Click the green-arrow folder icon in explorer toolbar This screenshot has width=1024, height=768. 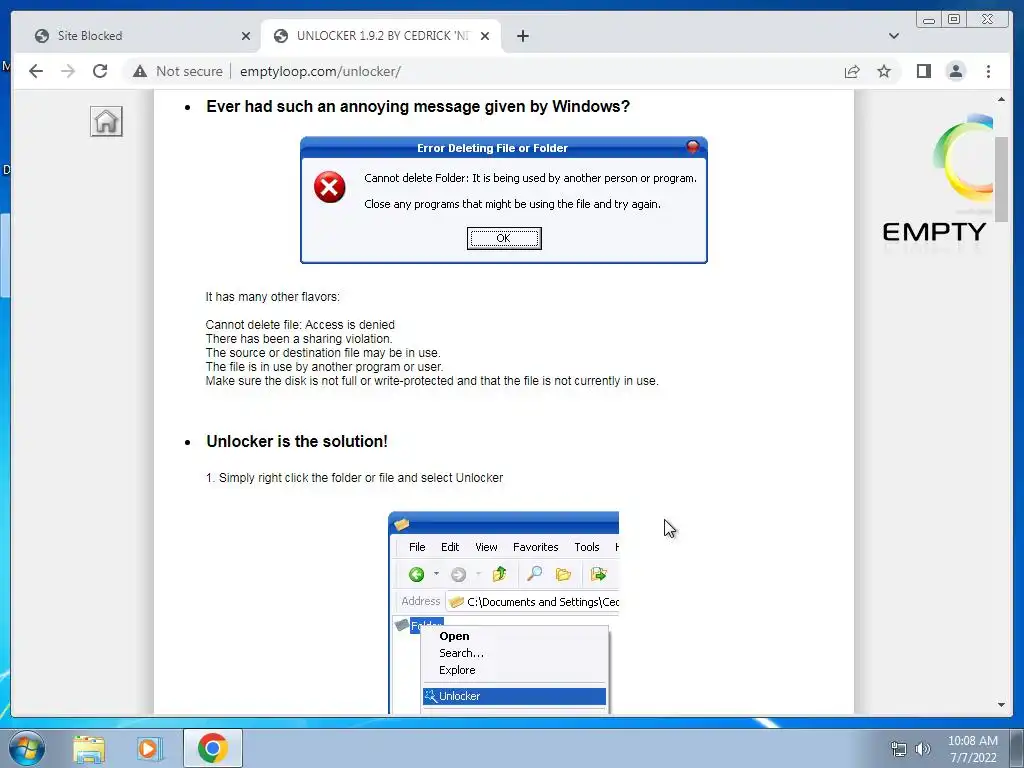click(x=598, y=575)
